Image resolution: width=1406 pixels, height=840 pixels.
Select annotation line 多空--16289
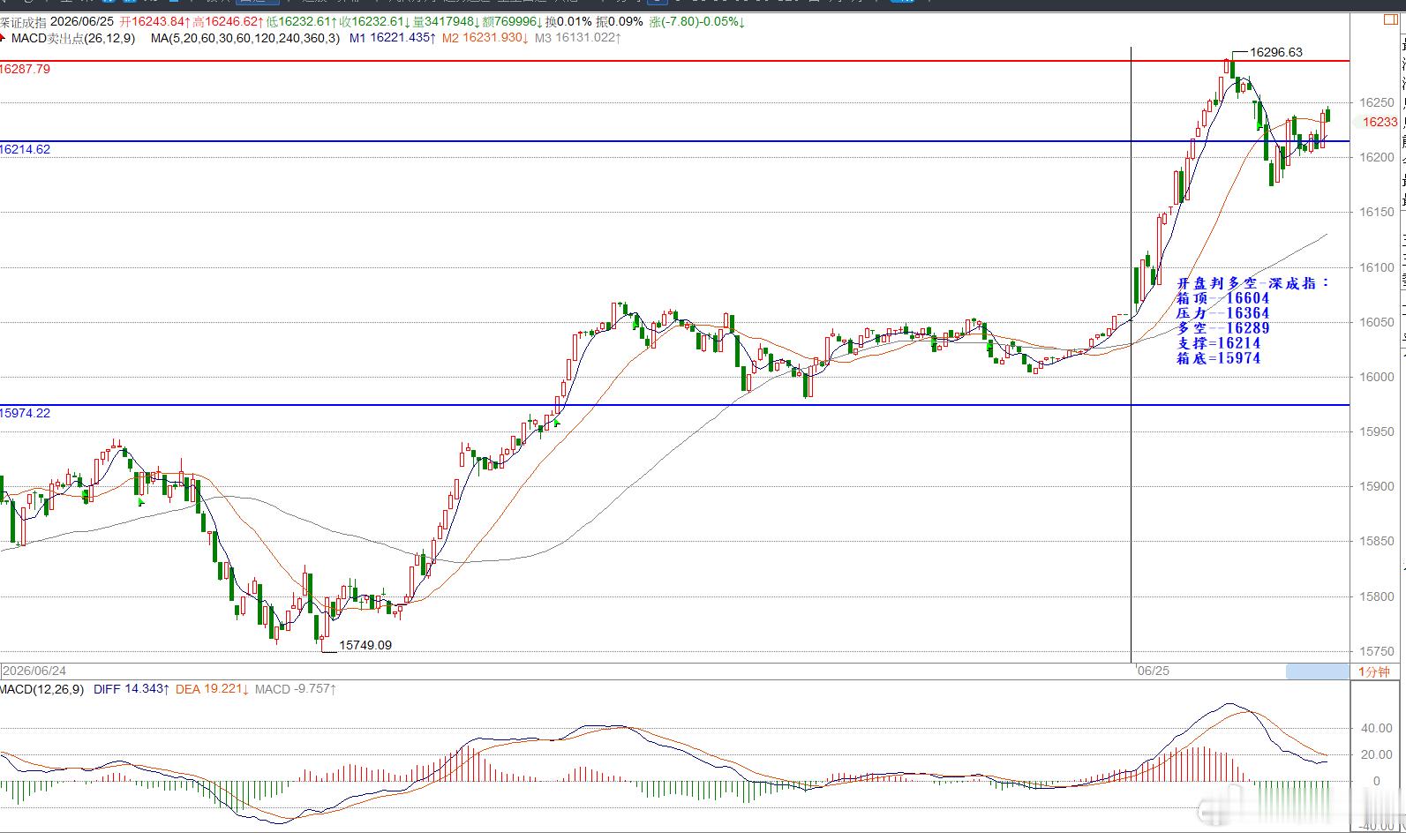[x=1223, y=328]
